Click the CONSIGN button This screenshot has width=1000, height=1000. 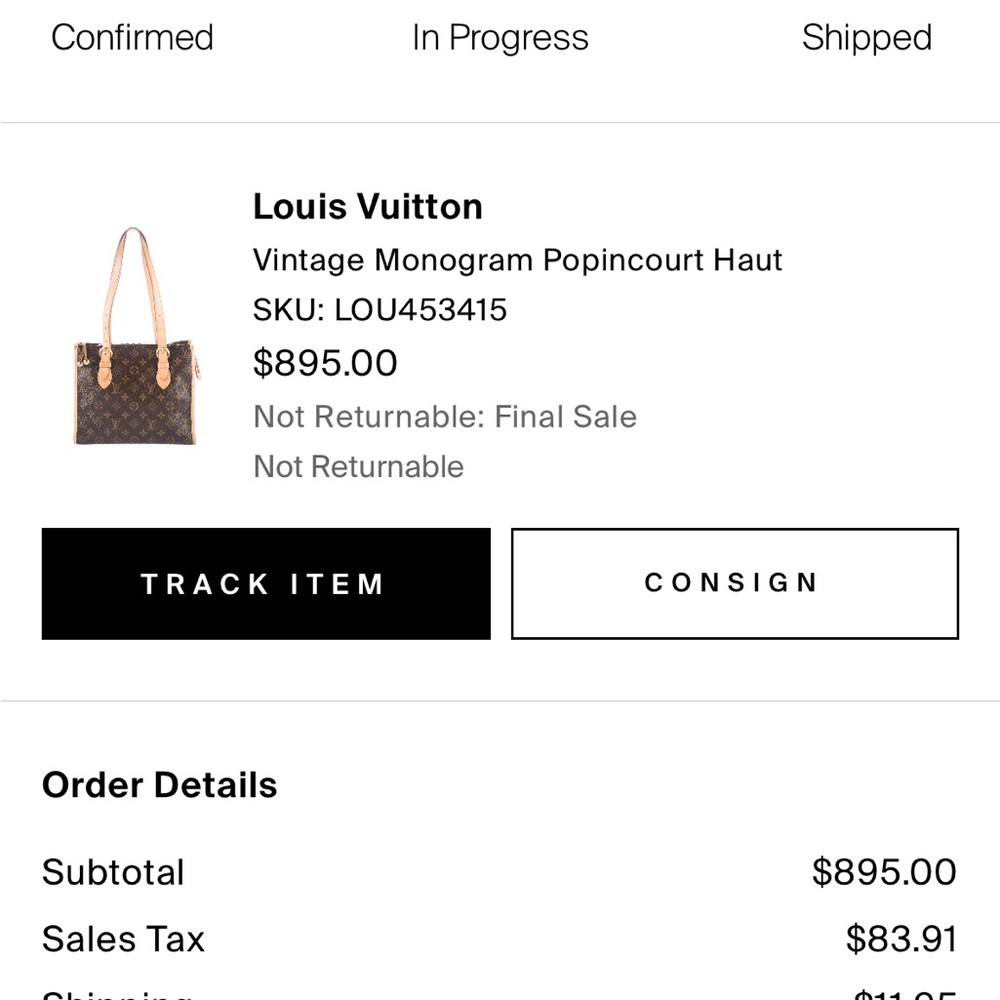click(734, 583)
